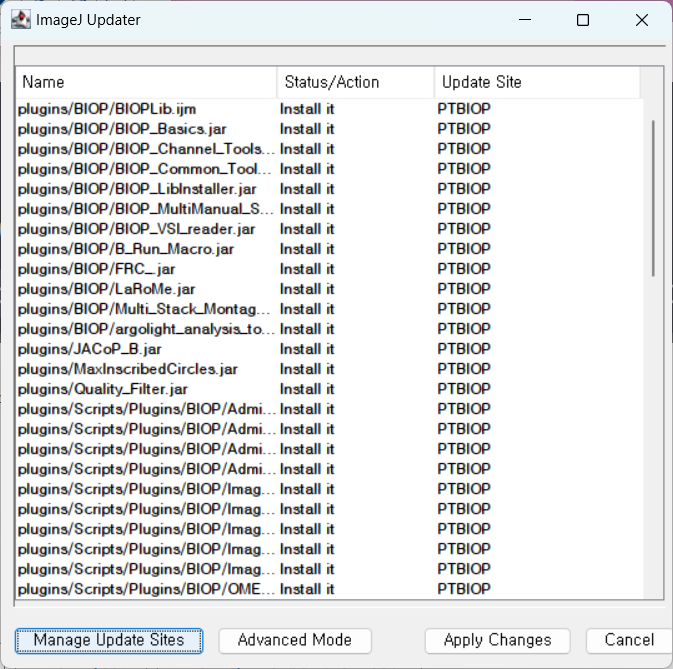The height and width of the screenshot is (669, 673).
Task: Click Install it status for JACoP_B.jar
Action: [x=307, y=349]
